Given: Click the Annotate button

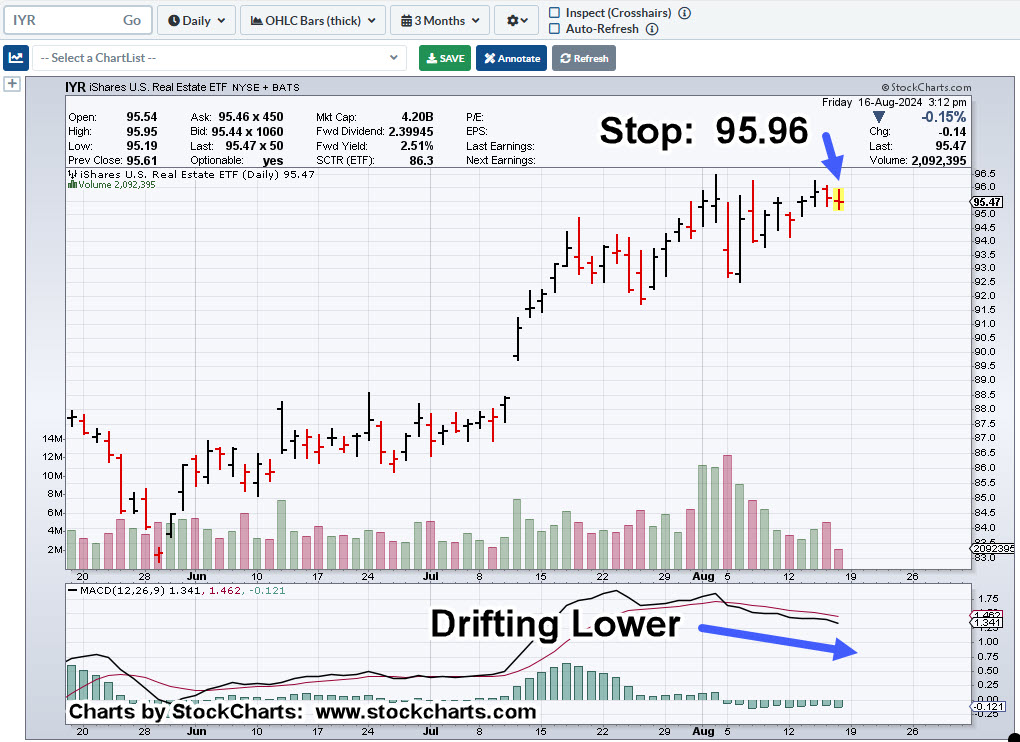Looking at the screenshot, I should [x=511, y=58].
